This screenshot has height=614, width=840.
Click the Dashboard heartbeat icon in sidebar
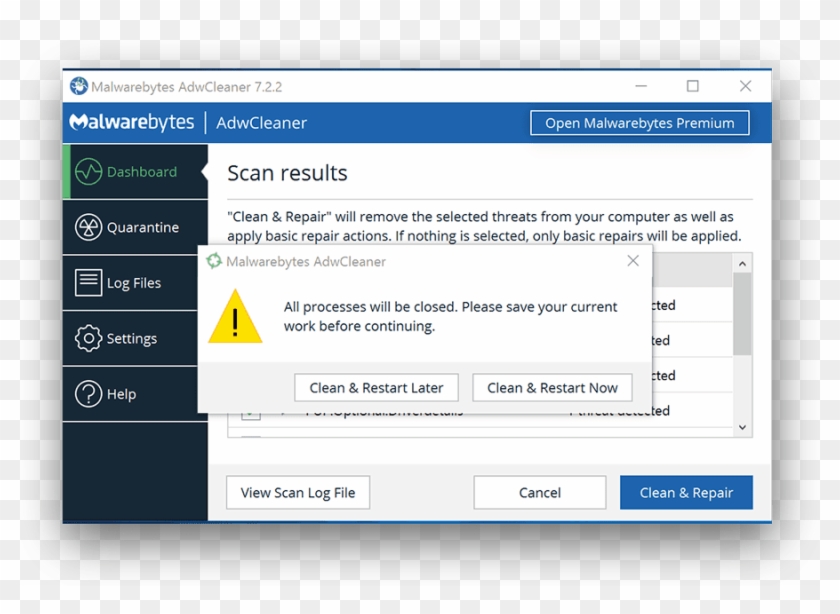(88, 172)
